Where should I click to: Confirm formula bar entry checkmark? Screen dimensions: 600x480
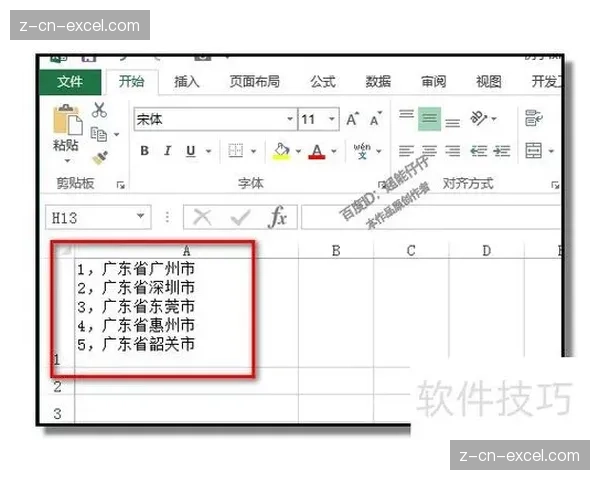240,217
